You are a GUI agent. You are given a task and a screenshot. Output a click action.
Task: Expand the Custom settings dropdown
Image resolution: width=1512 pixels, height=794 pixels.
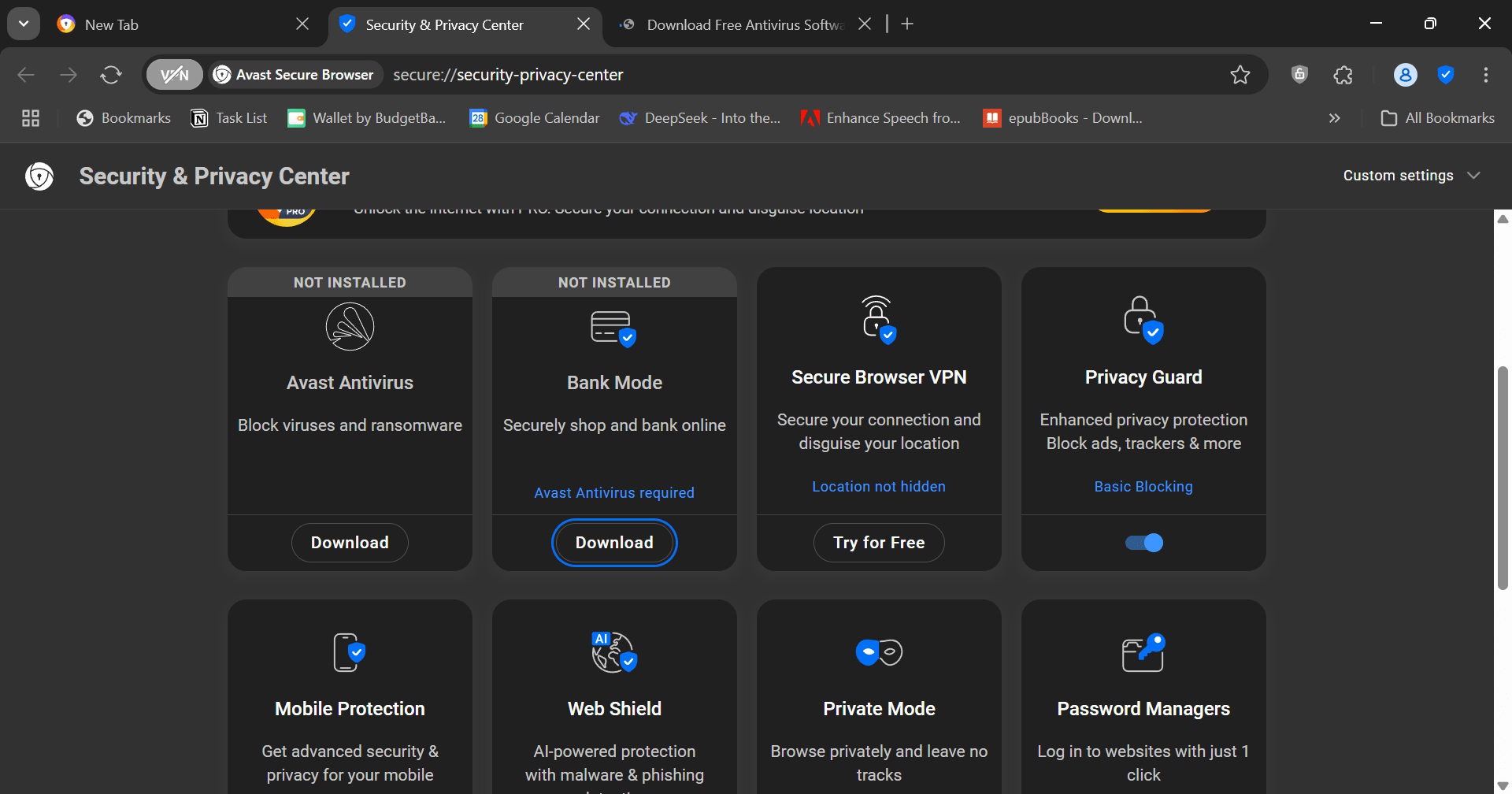[1411, 176]
